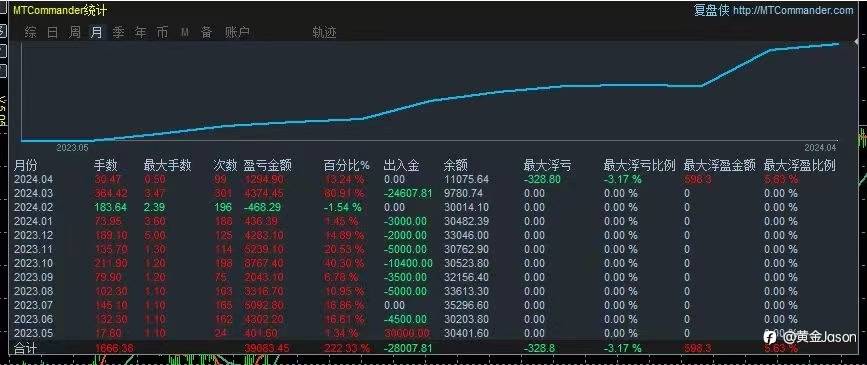The height and width of the screenshot is (365, 867).
Task: Click the 最大浮盈金额 column header
Action: click(720, 165)
